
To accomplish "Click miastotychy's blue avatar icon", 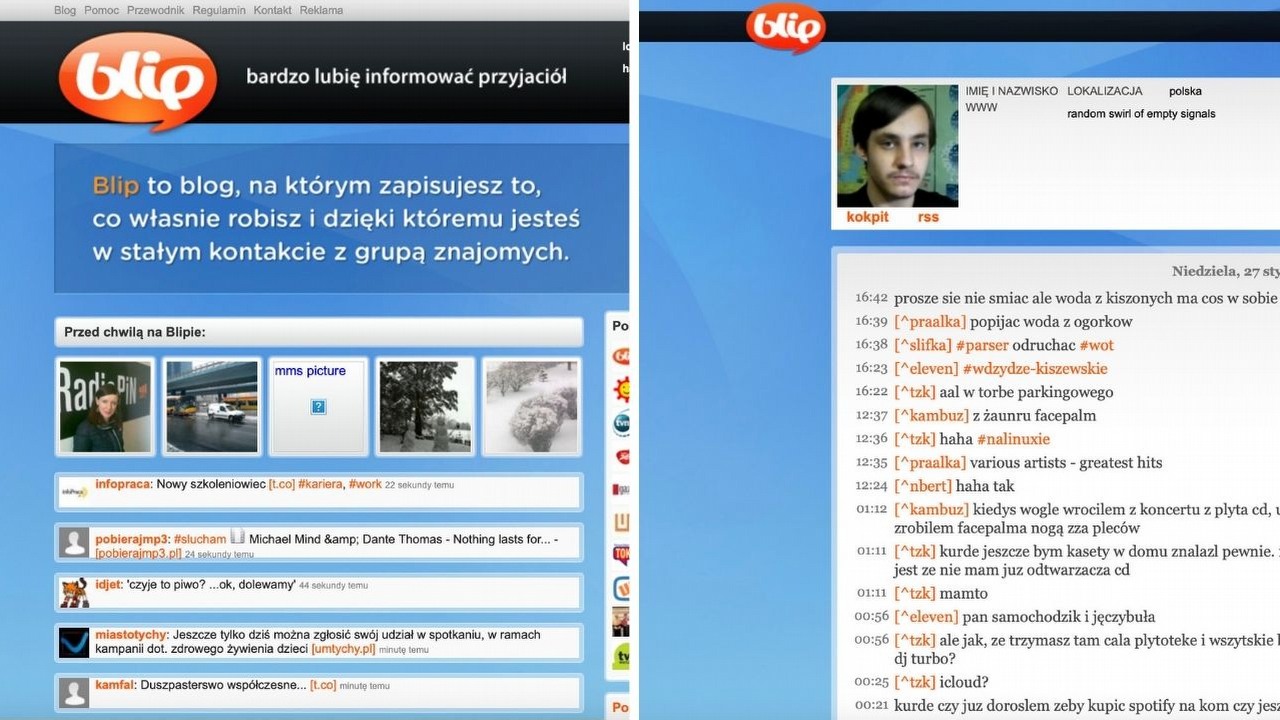I will [x=74, y=642].
